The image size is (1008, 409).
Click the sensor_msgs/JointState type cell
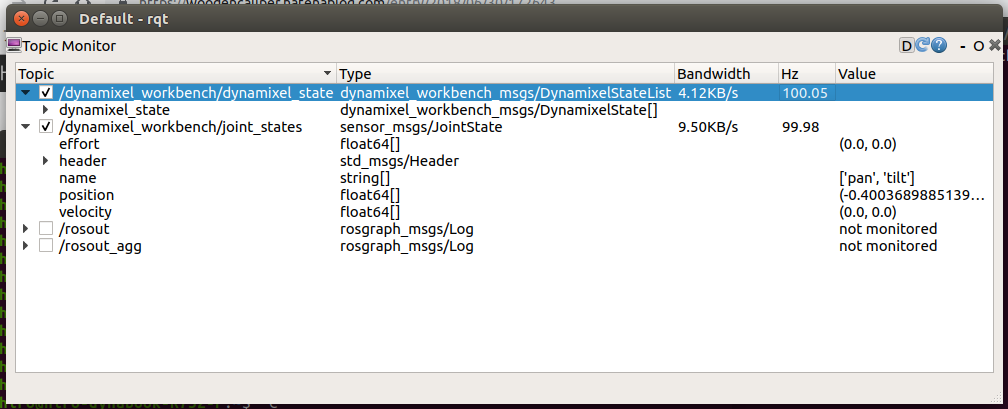421,127
